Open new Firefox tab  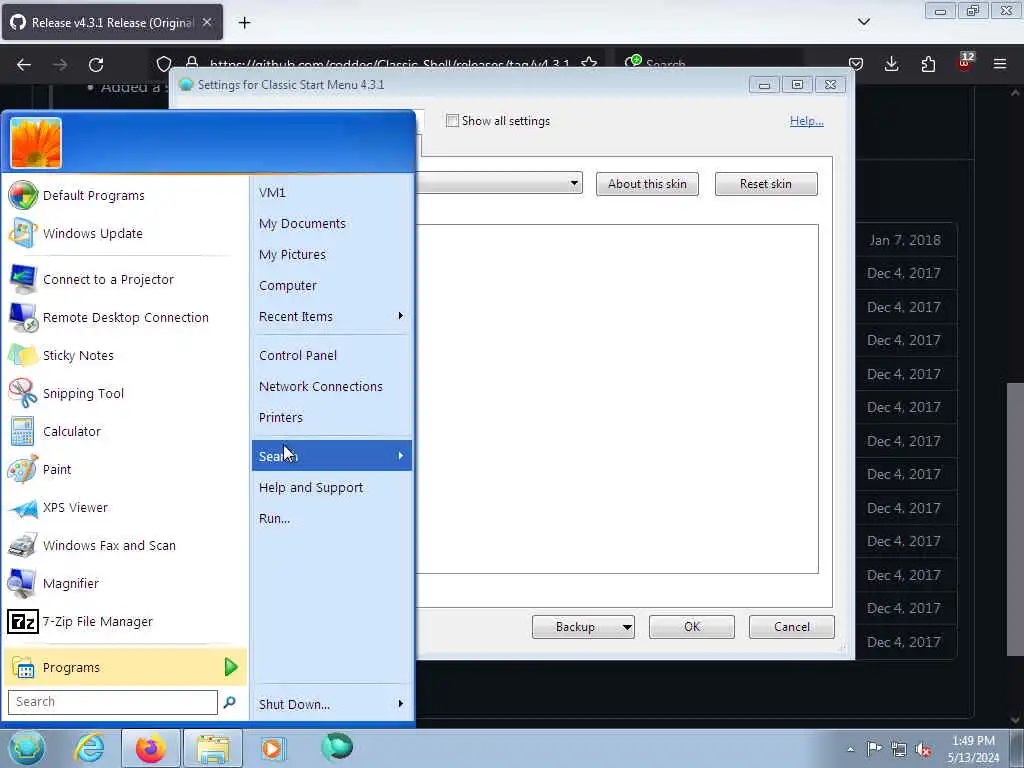(x=244, y=23)
